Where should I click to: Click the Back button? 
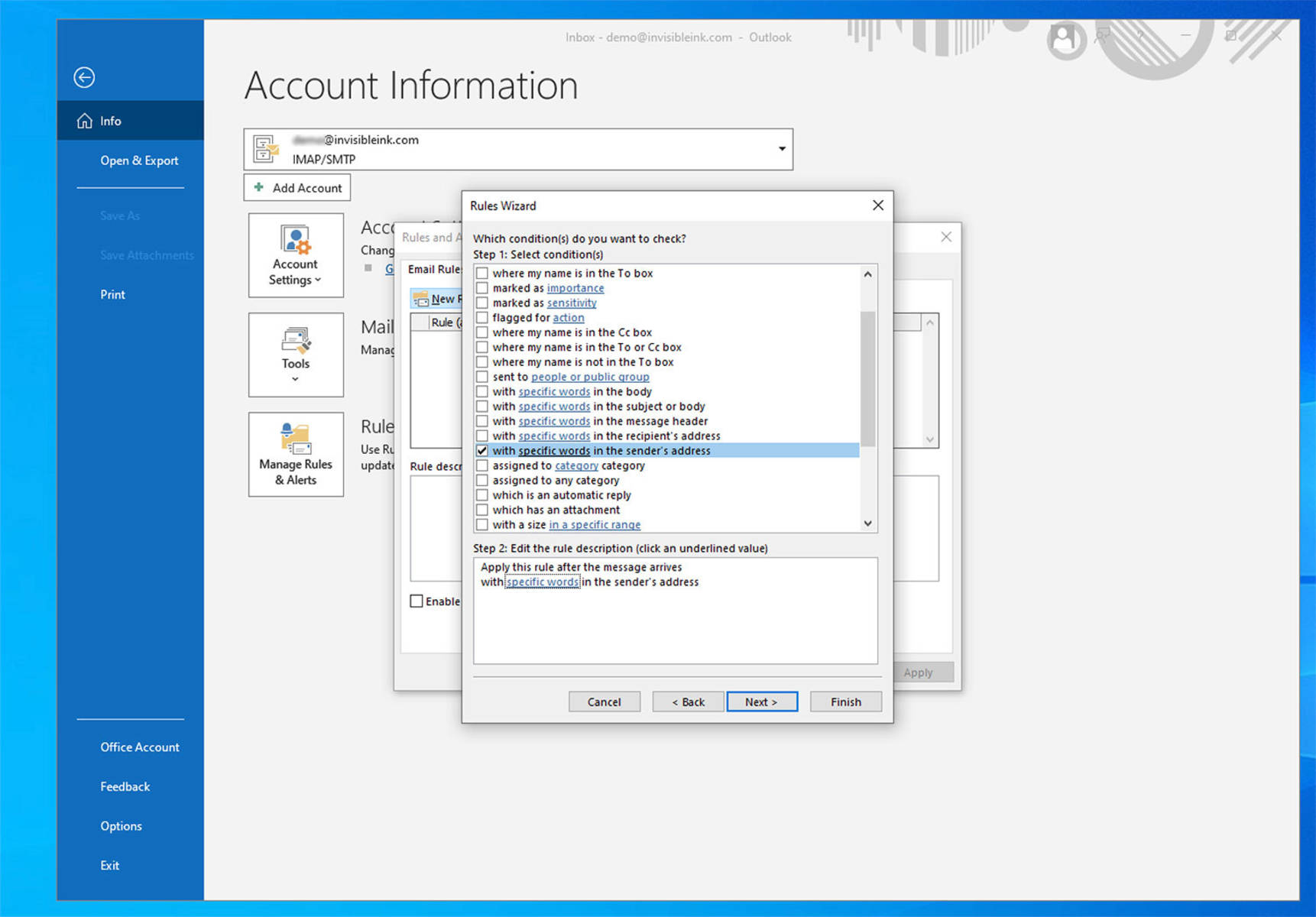coord(688,702)
